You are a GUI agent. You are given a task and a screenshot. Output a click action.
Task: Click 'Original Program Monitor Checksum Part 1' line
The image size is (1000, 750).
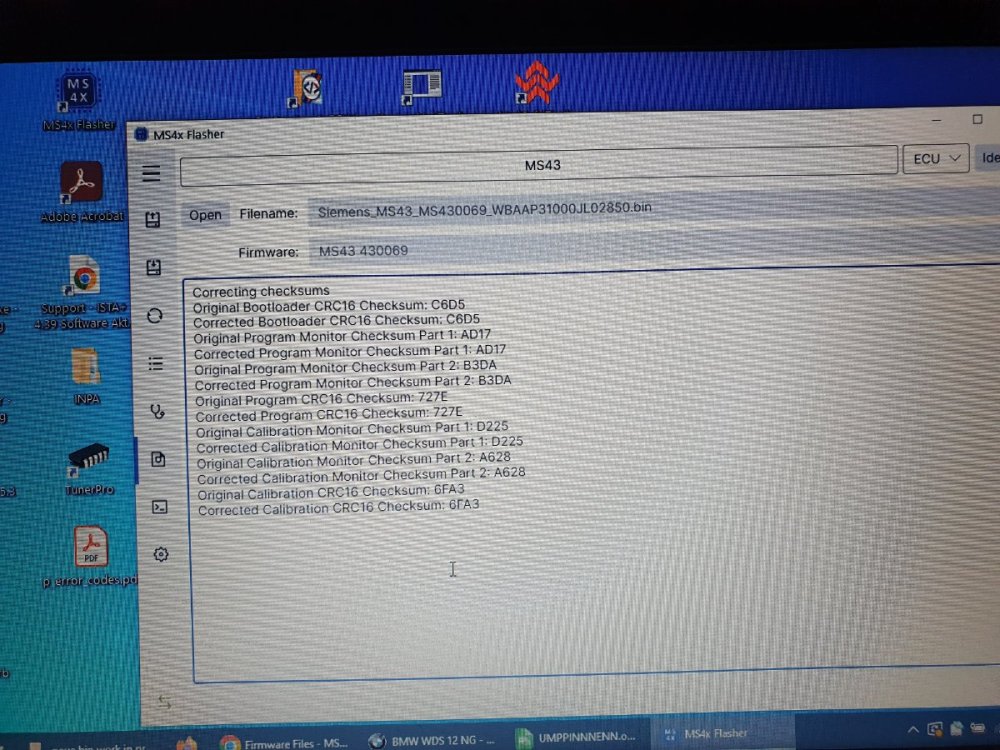pos(342,336)
